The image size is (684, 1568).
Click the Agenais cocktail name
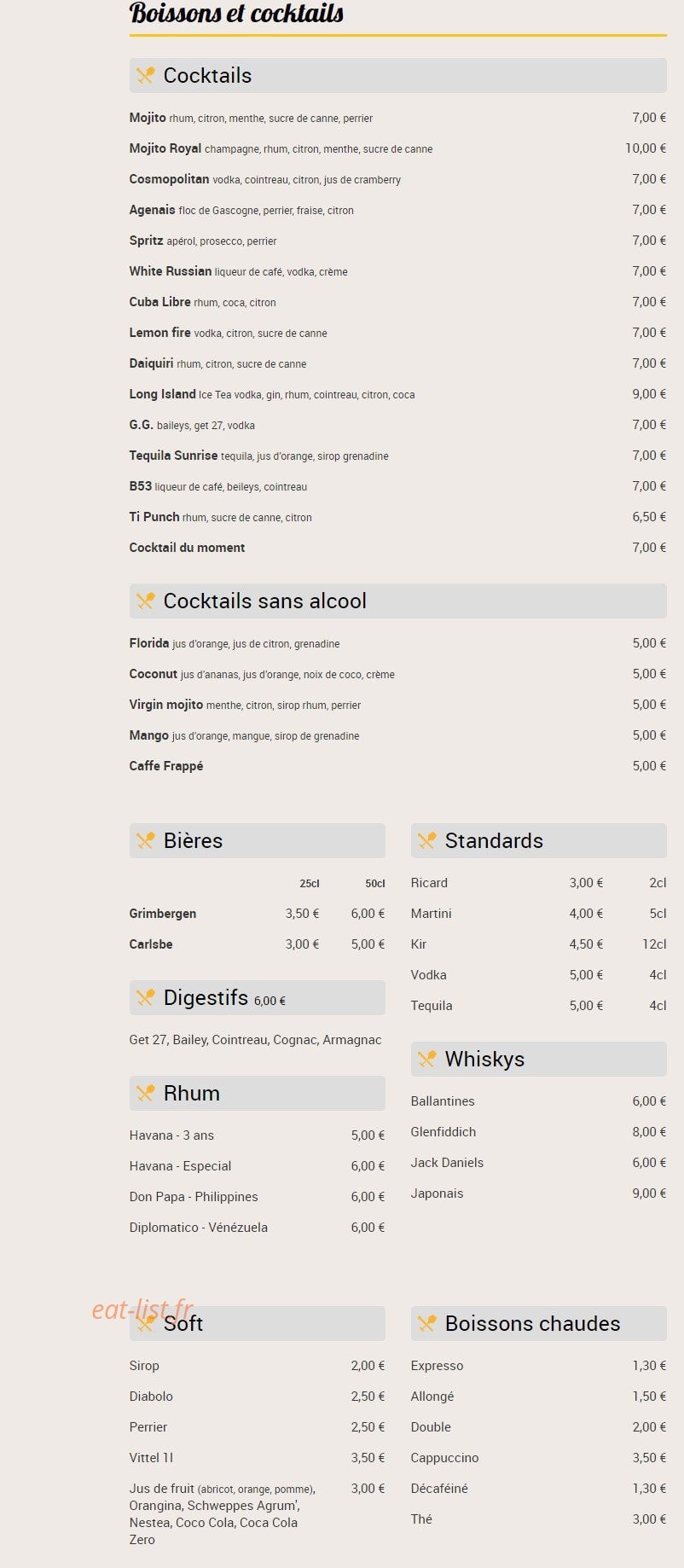click(x=152, y=210)
